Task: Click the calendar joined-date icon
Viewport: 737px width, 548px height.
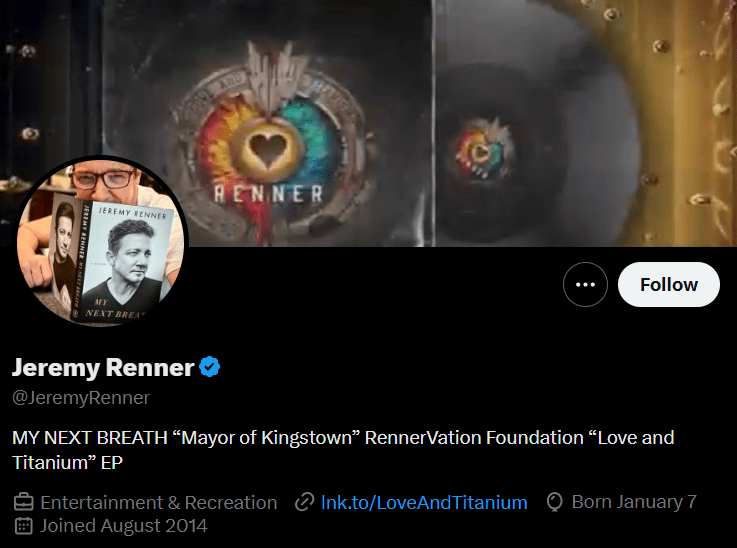Action: point(24,525)
